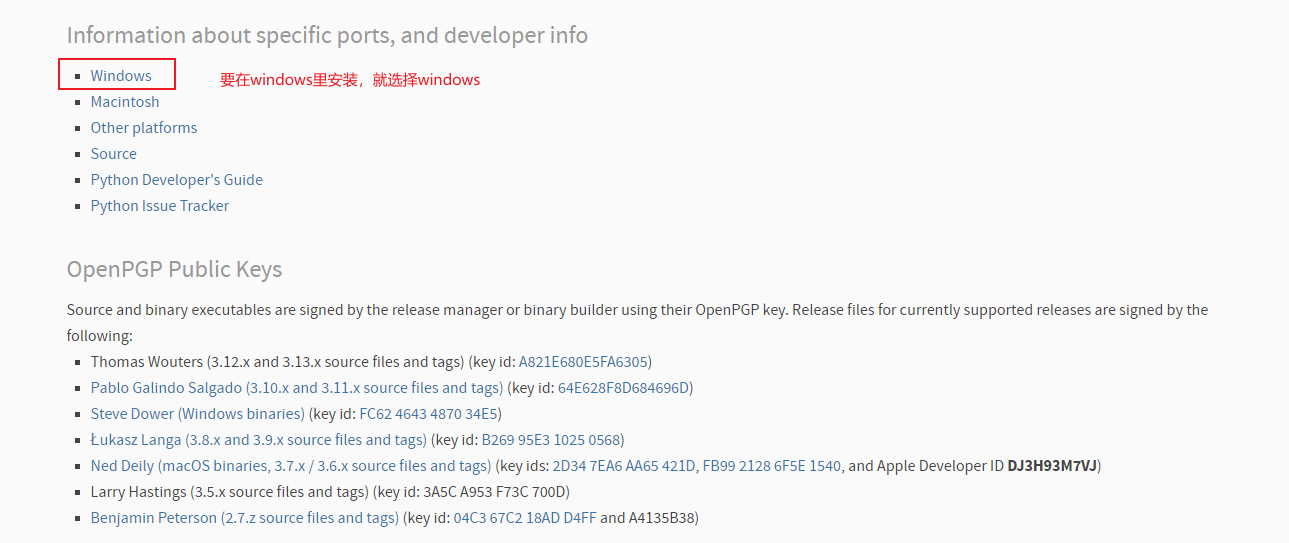The width and height of the screenshot is (1289, 543).
Task: Go to Other platforms link
Action: click(x=144, y=128)
